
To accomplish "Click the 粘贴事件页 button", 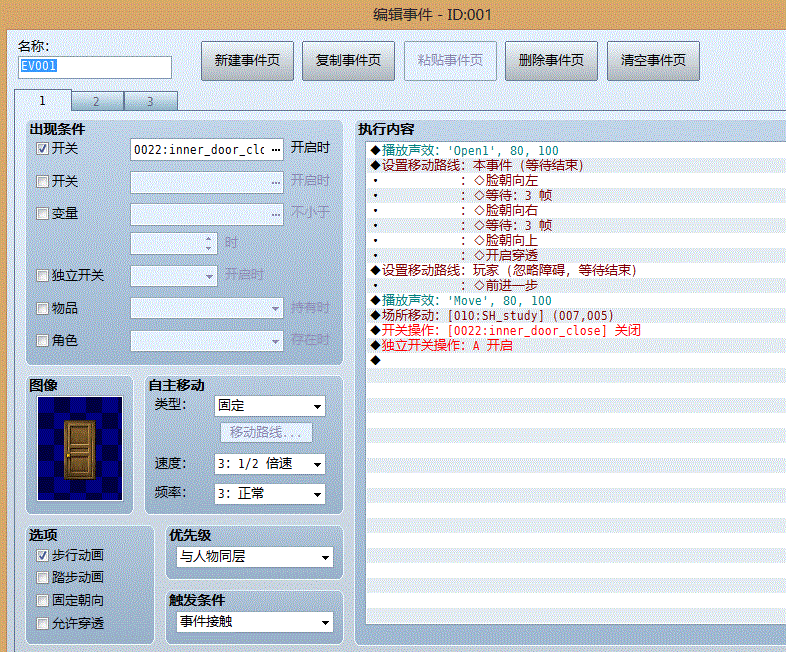I will click(x=450, y=61).
